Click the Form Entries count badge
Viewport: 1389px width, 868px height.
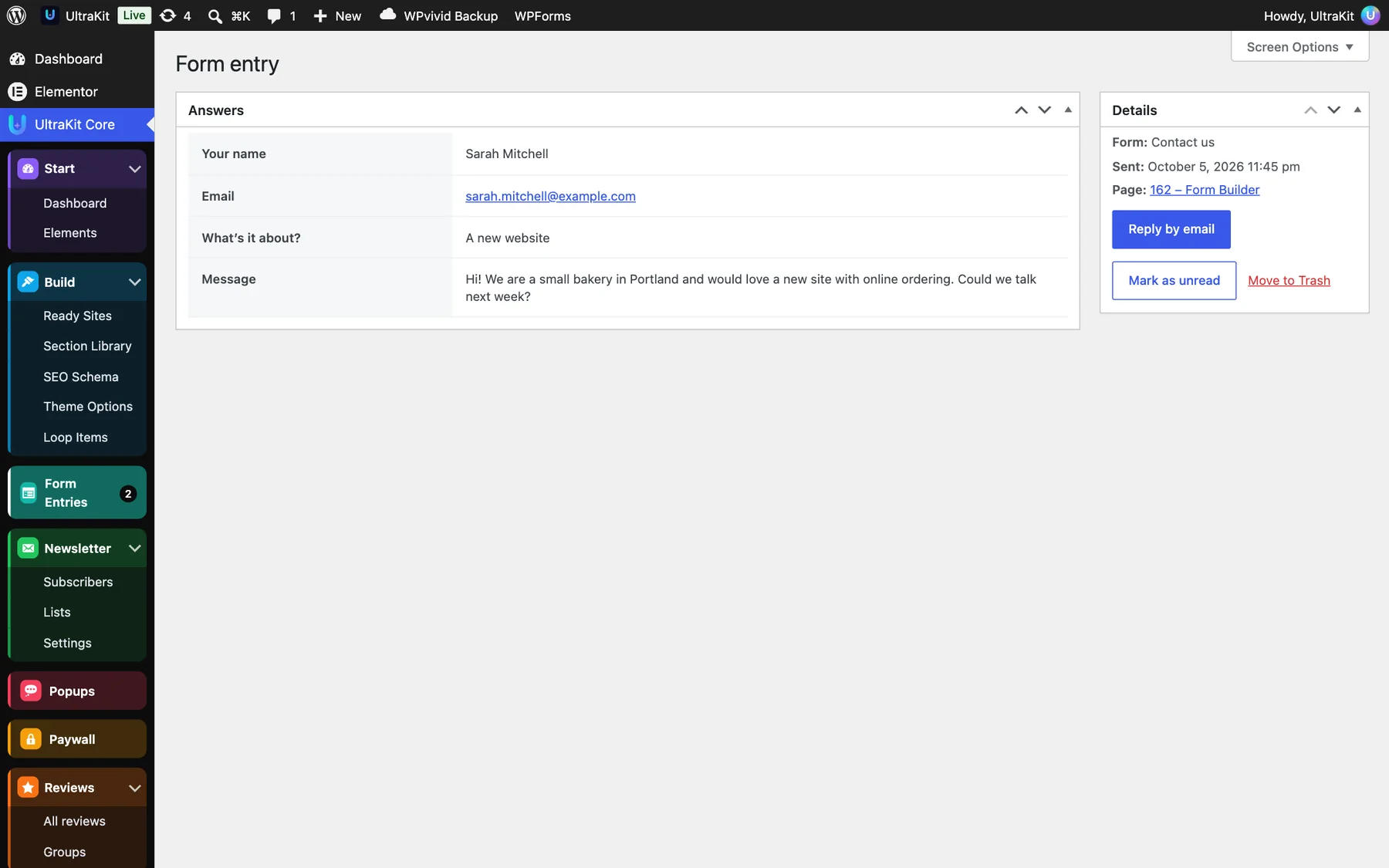coord(128,494)
